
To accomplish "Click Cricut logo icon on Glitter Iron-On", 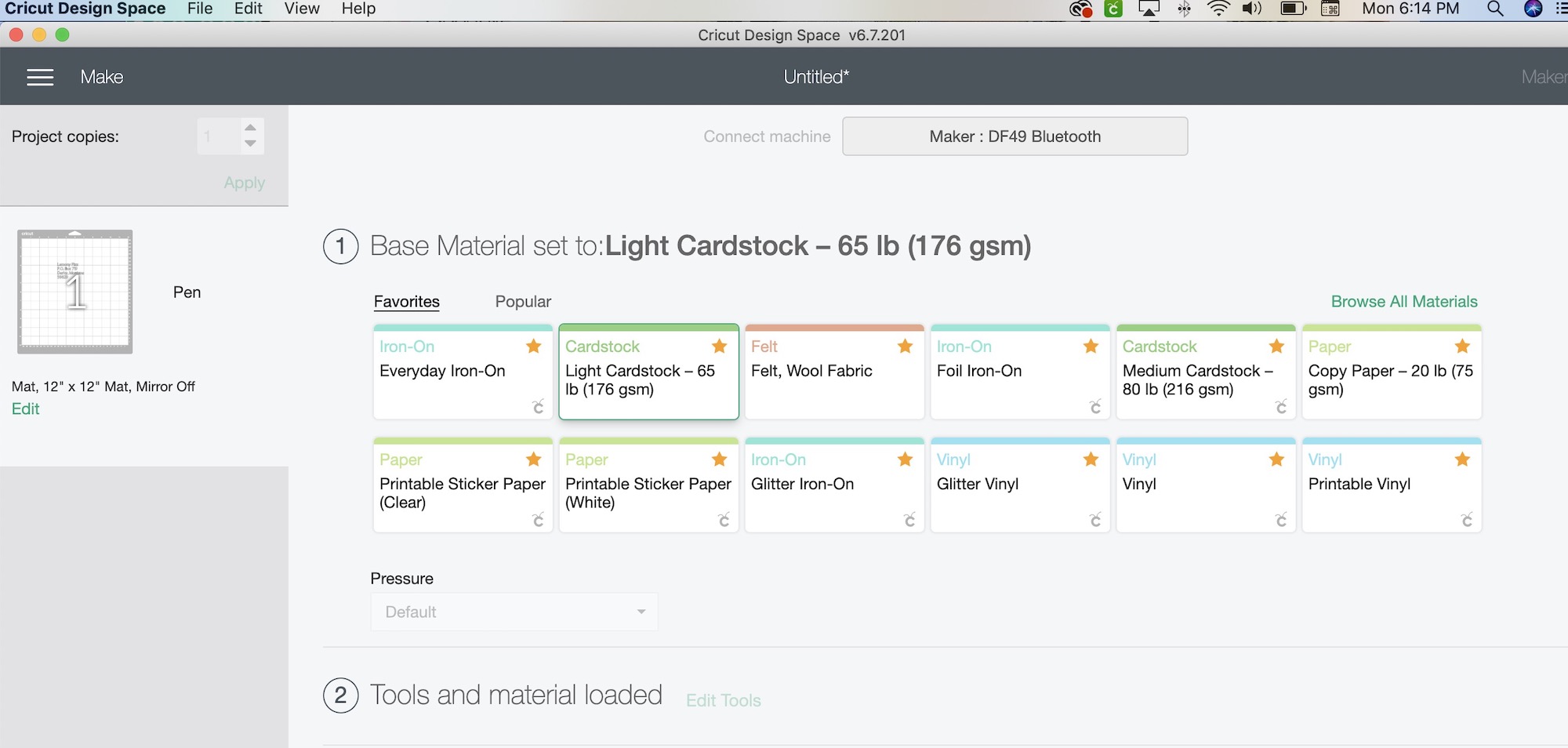I will tap(909, 519).
